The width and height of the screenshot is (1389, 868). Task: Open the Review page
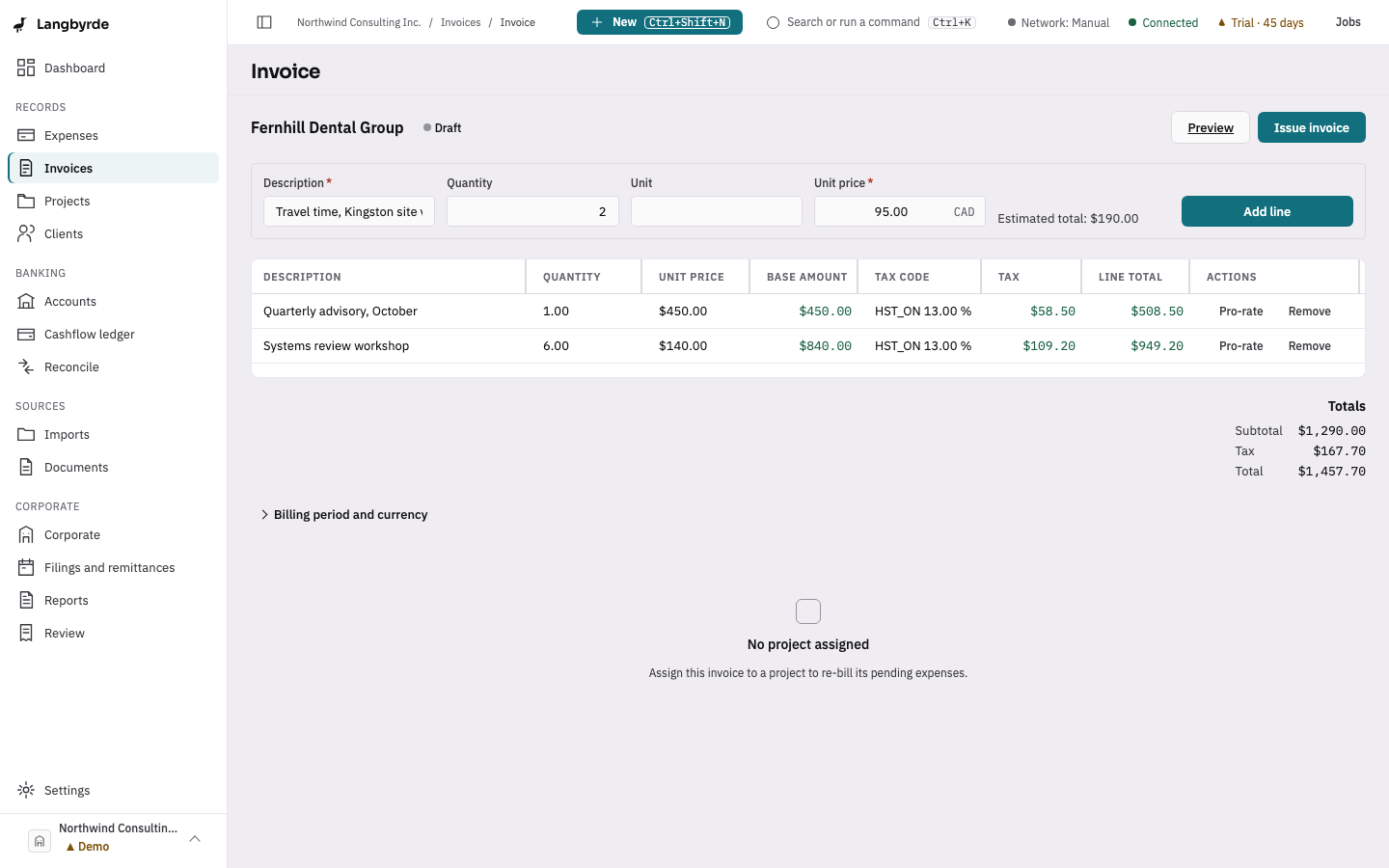point(113,633)
